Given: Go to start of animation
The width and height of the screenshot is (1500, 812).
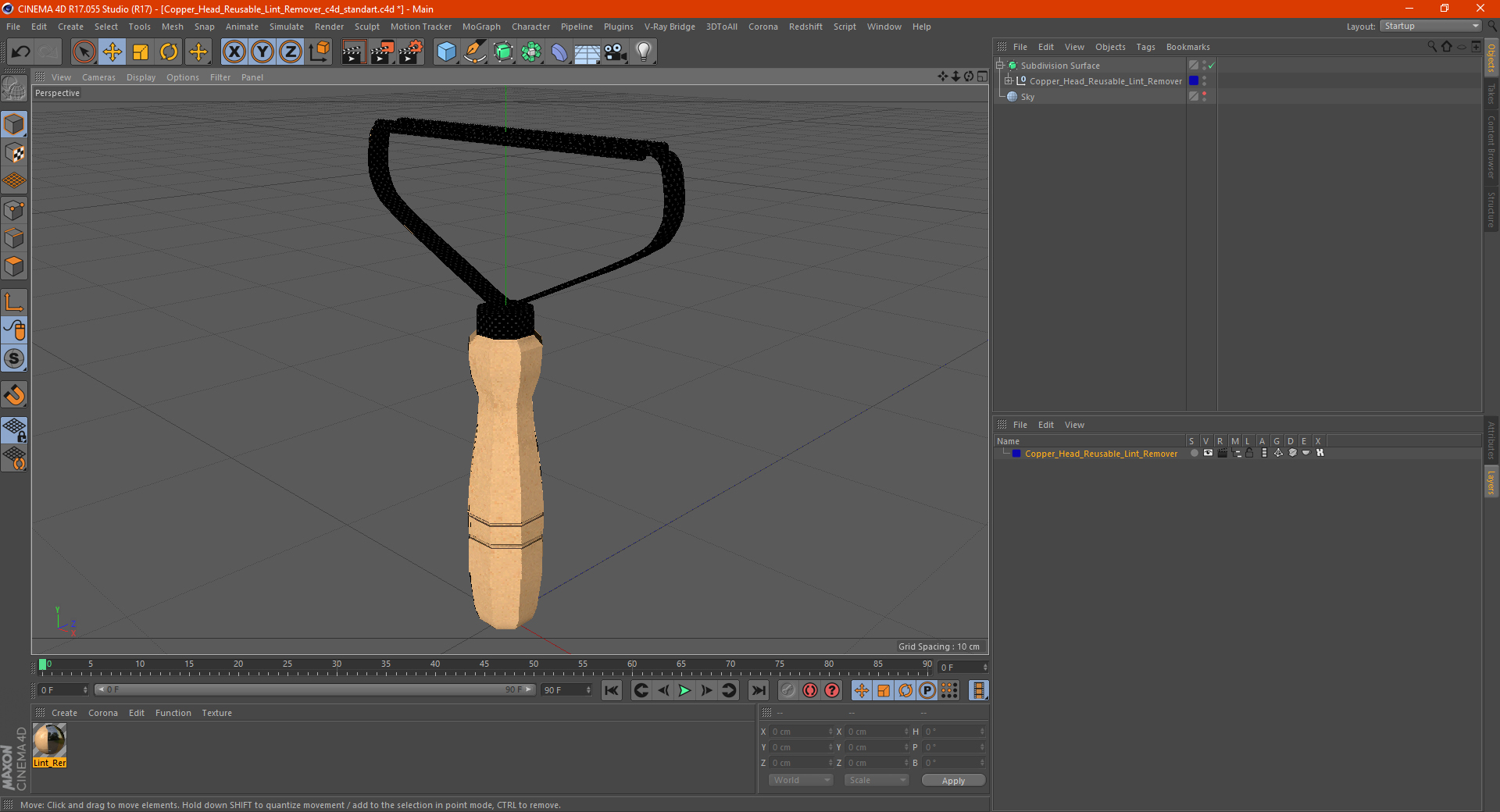Looking at the screenshot, I should tap(612, 690).
